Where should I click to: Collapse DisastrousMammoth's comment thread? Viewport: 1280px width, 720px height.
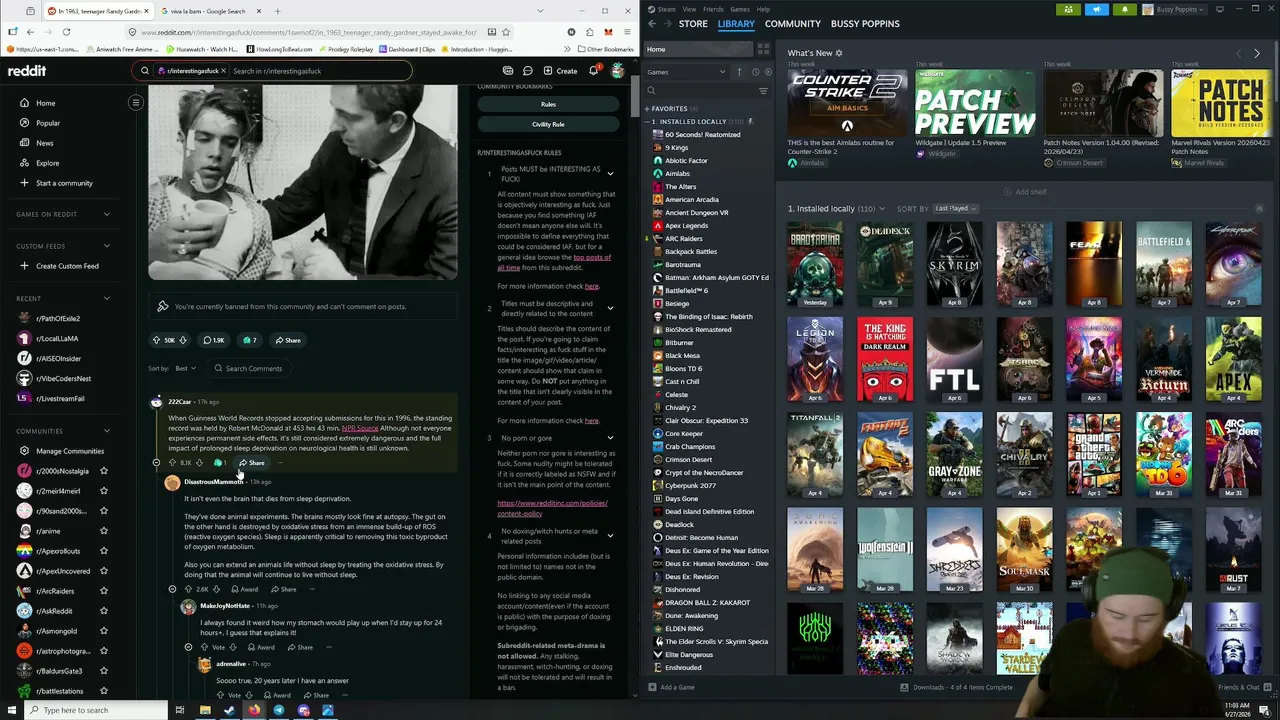coord(172,589)
